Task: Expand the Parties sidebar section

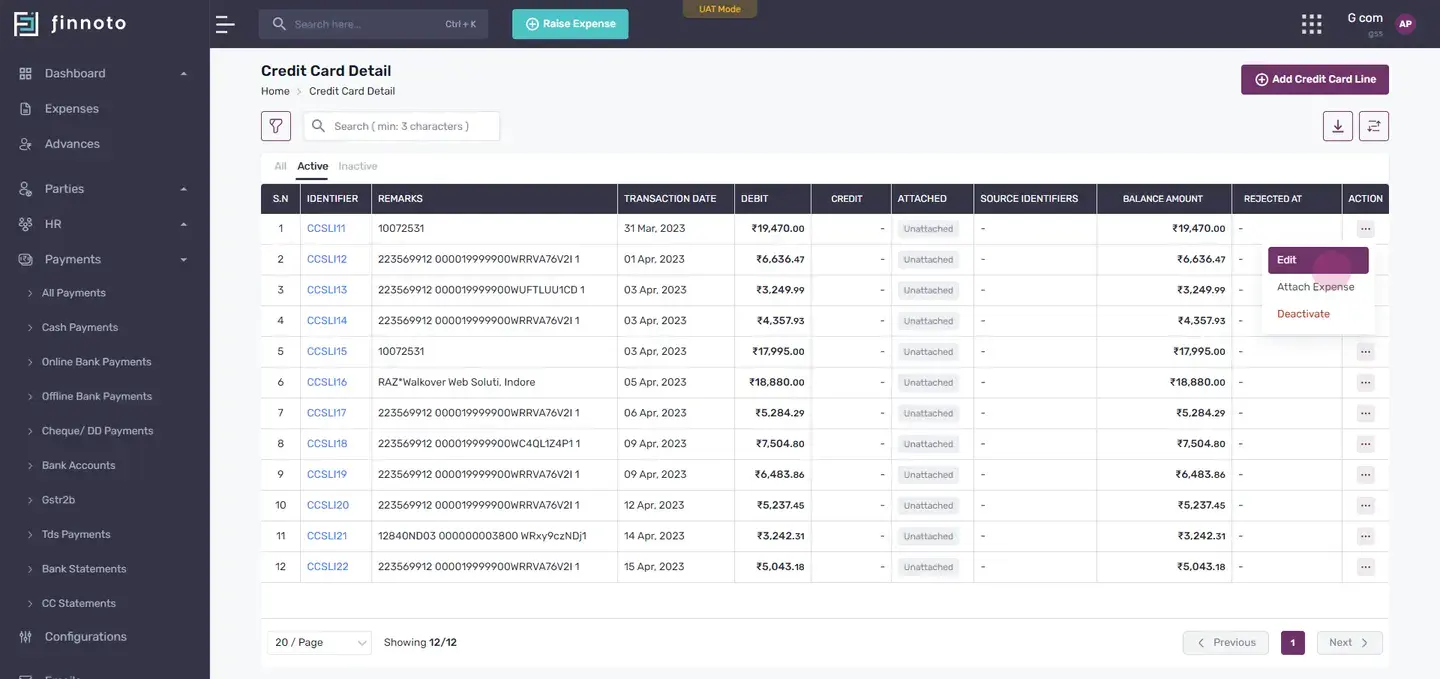Action: click(x=104, y=189)
